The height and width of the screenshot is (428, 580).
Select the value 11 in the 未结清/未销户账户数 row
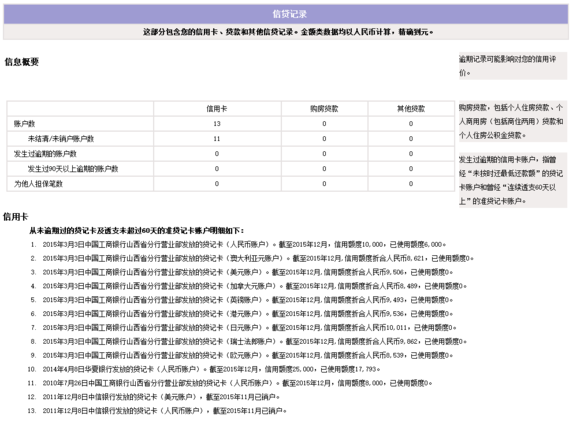coord(217,139)
